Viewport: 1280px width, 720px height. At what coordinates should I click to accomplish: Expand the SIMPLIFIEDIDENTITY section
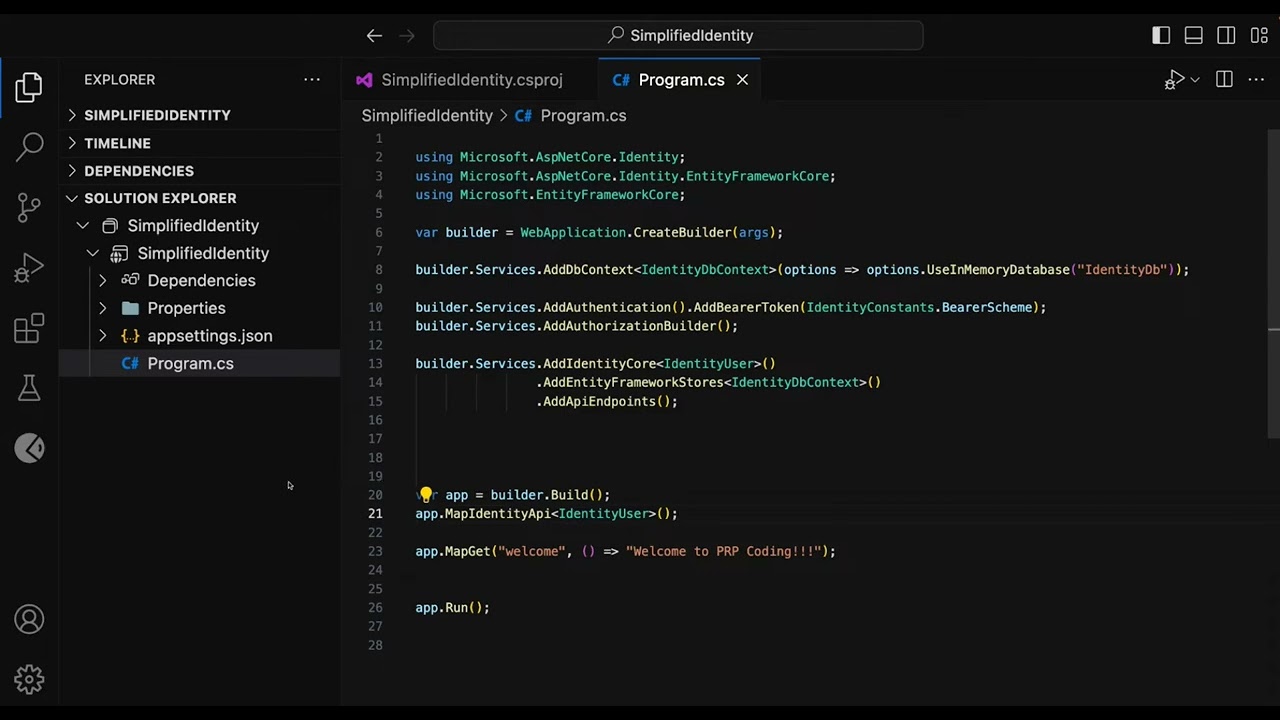click(200, 115)
